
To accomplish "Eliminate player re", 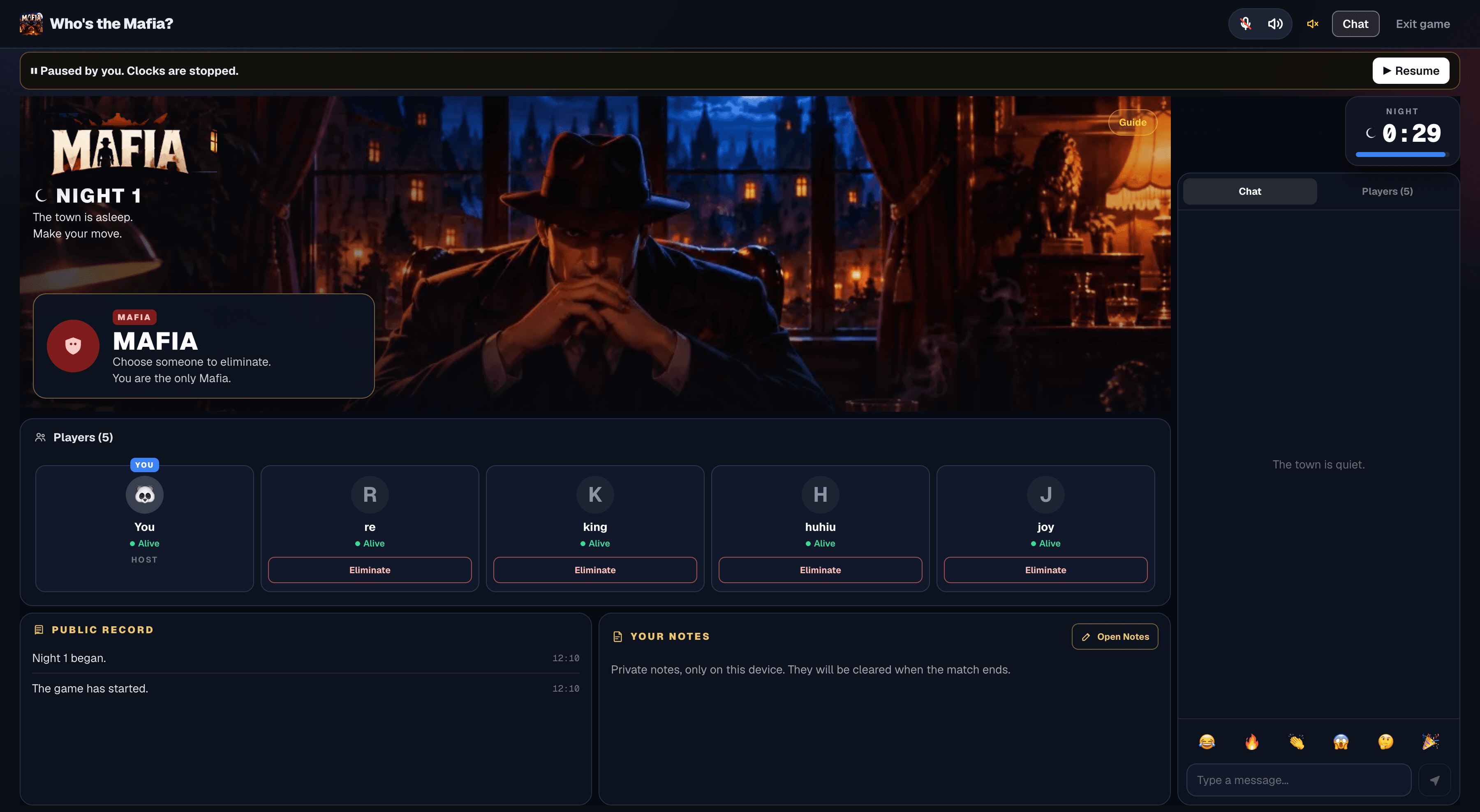I will pos(370,570).
